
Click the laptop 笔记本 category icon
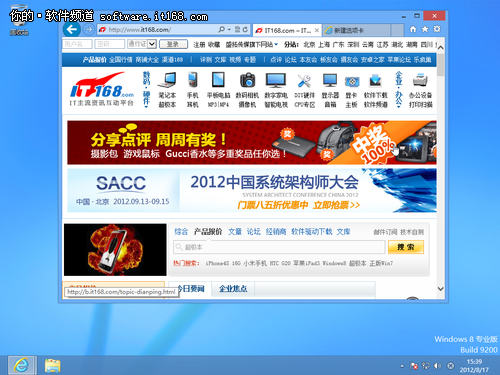coord(167,80)
